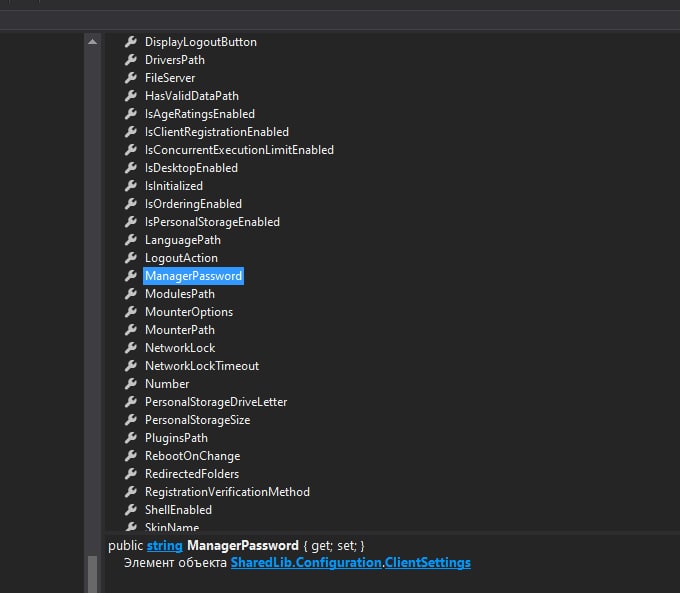Select the MounterPath property
This screenshot has width=680, height=593.
180,330
